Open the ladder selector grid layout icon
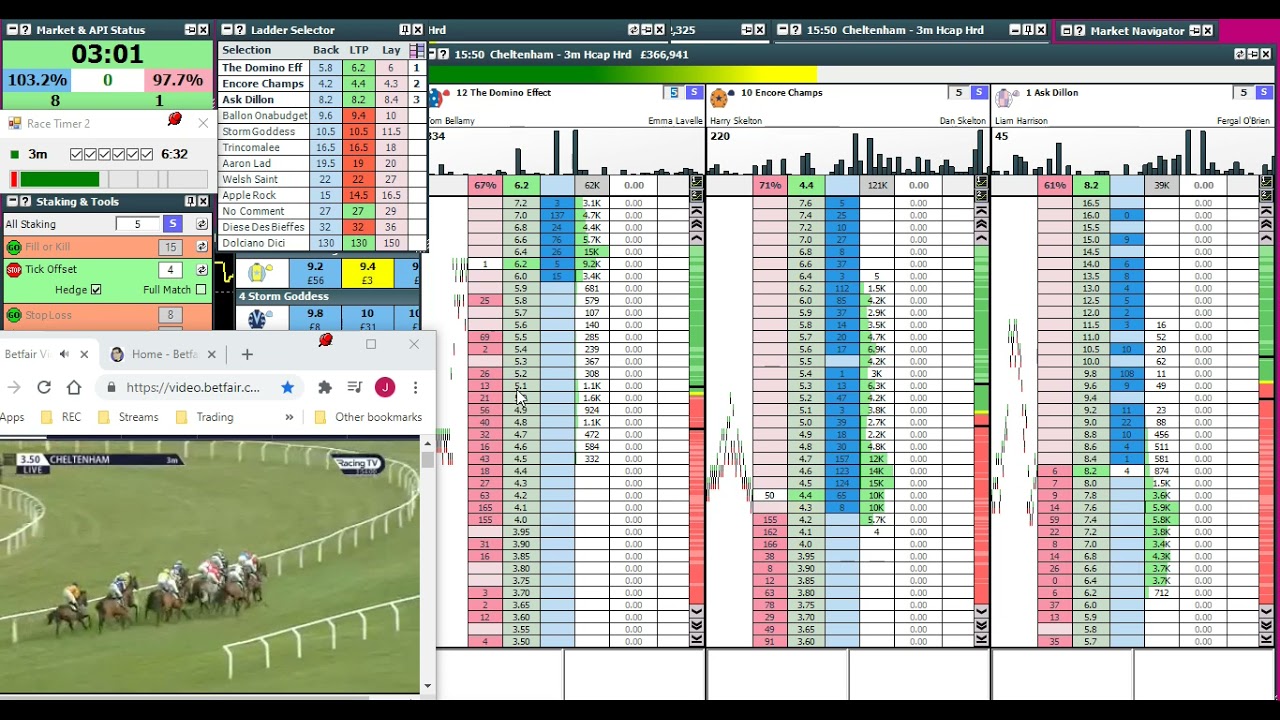This screenshot has height=720, width=1280. click(416, 50)
